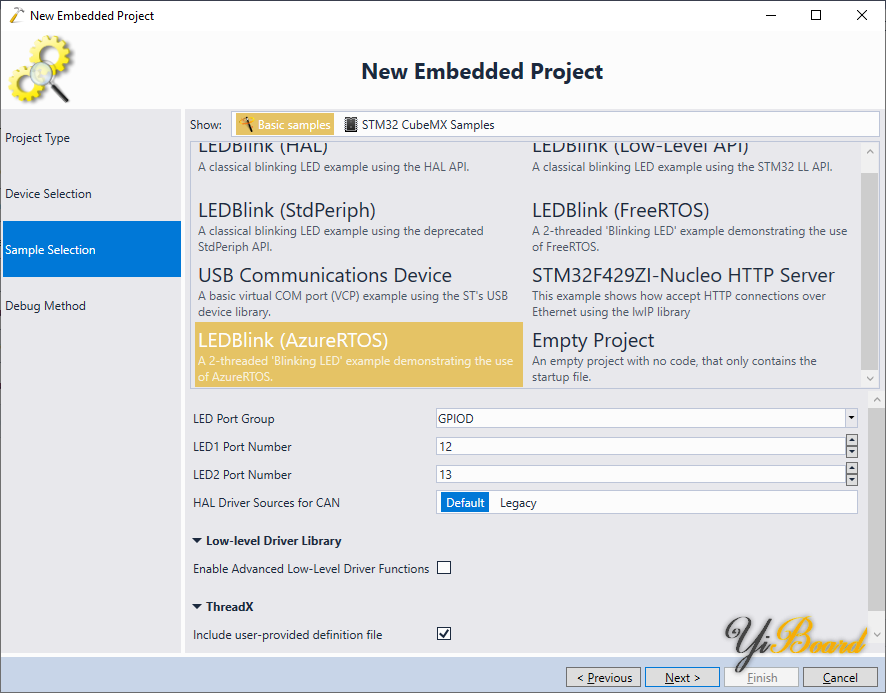The image size is (886, 693).
Task: Click the LED Port Group label
Action: pos(233,419)
